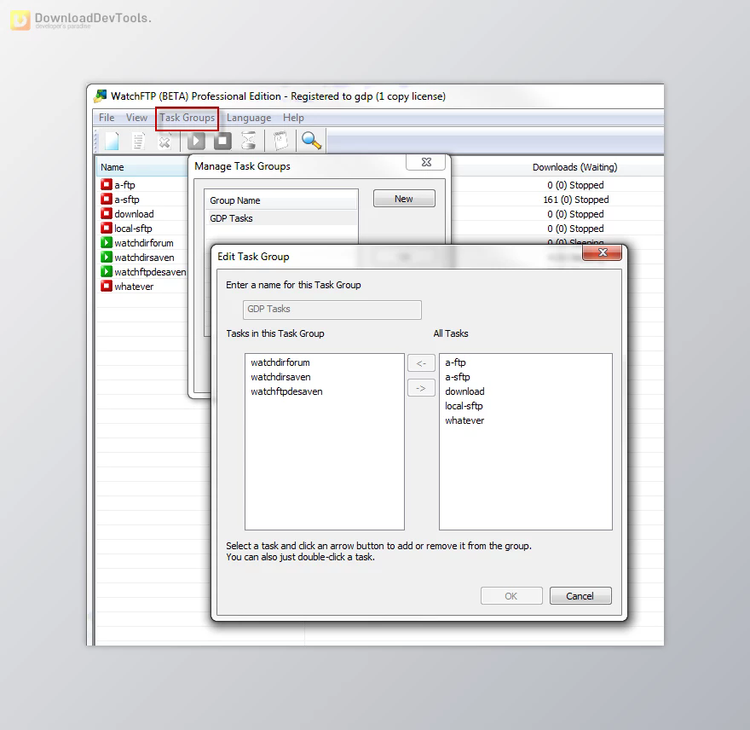Click the 161 (0) Stopped status cell
The width and height of the screenshot is (750, 730).
coord(576,199)
